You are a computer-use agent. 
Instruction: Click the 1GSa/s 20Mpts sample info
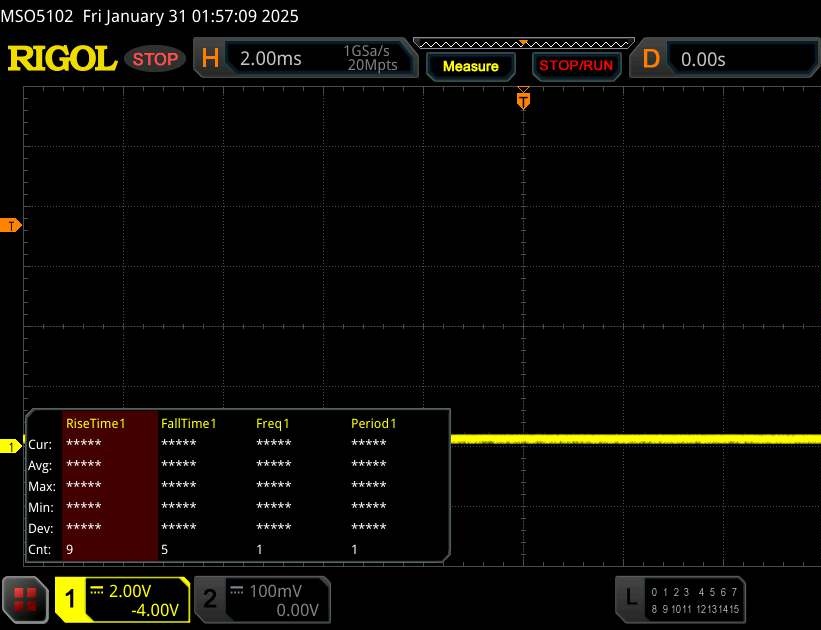[x=370, y=59]
